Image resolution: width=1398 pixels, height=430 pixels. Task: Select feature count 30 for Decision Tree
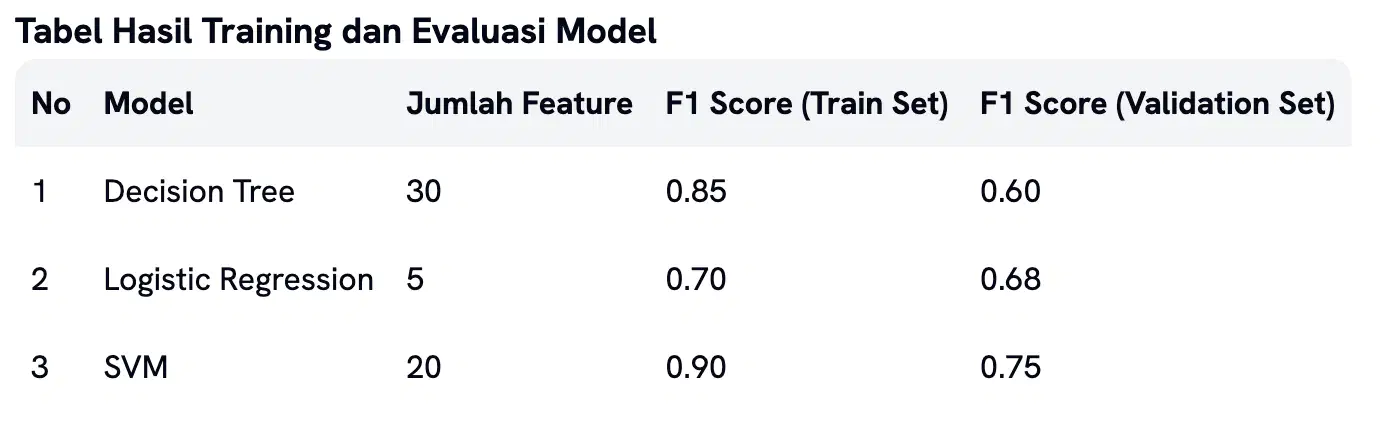click(423, 191)
